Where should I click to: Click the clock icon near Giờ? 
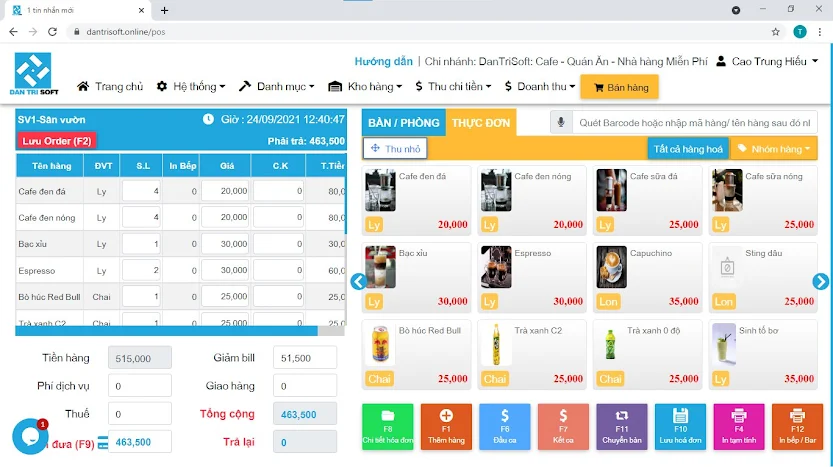208,119
